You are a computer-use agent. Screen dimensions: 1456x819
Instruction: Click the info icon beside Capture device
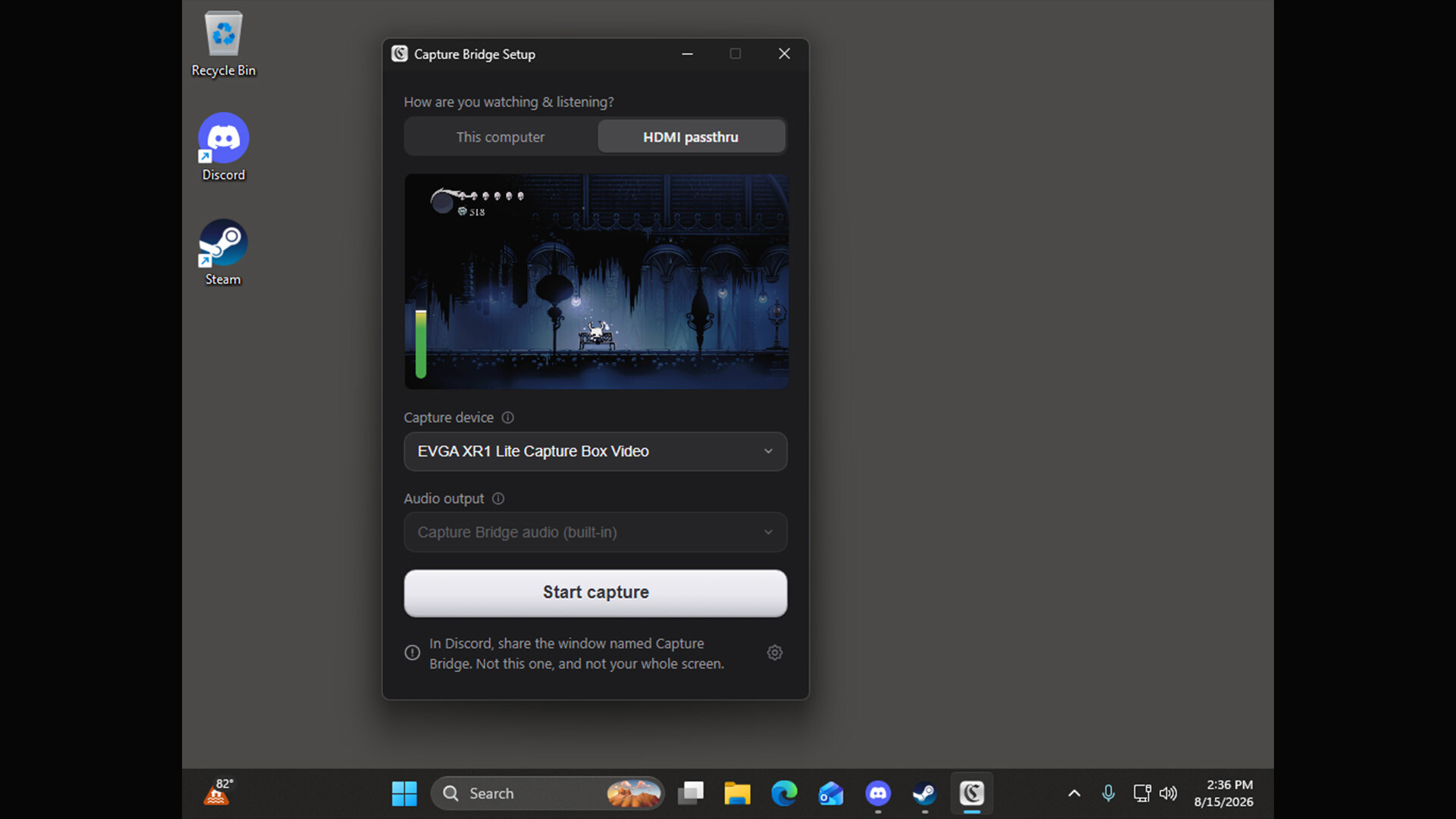pyautogui.click(x=507, y=417)
